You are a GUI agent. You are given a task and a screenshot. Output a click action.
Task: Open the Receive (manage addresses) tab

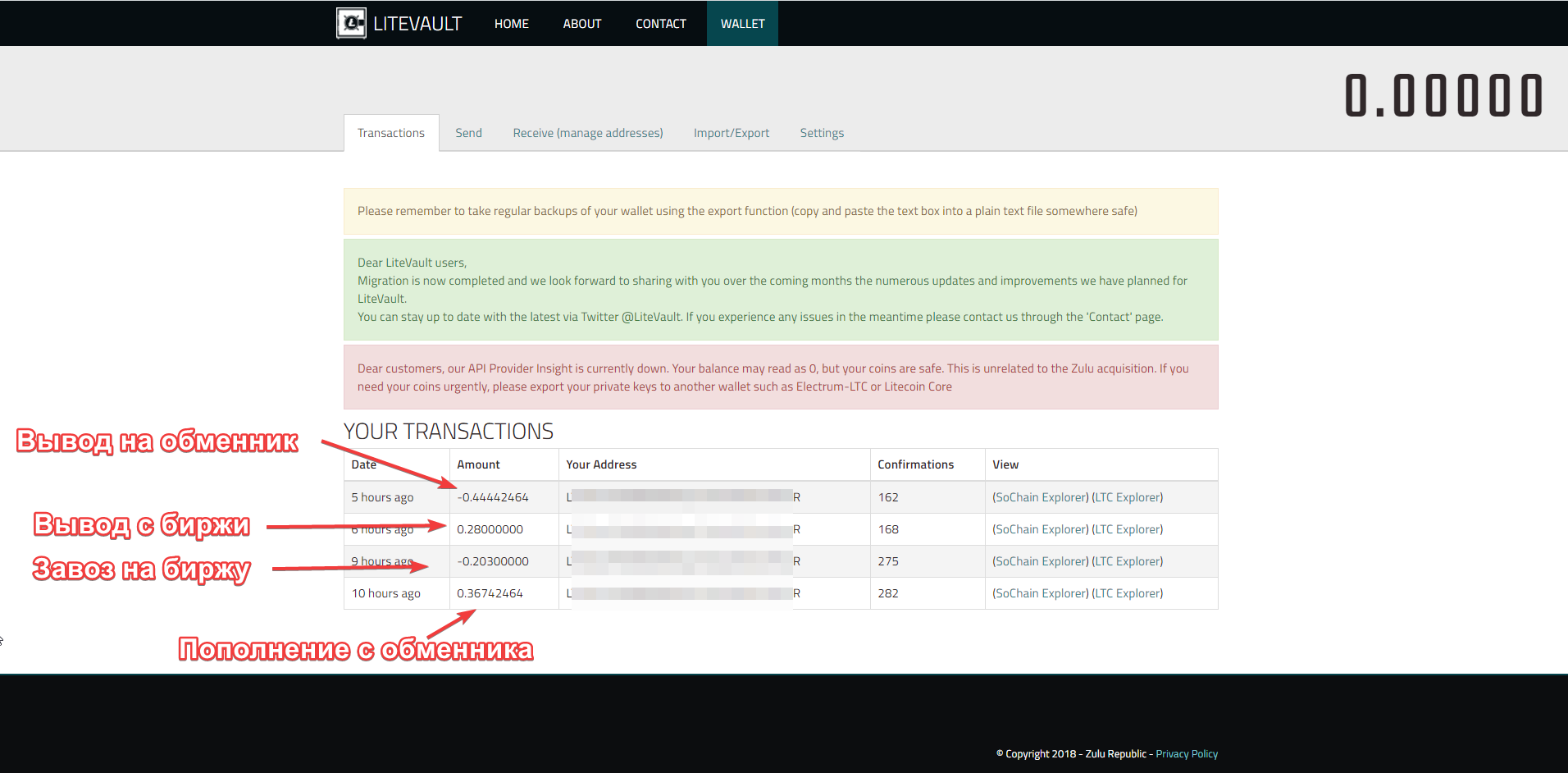587,133
